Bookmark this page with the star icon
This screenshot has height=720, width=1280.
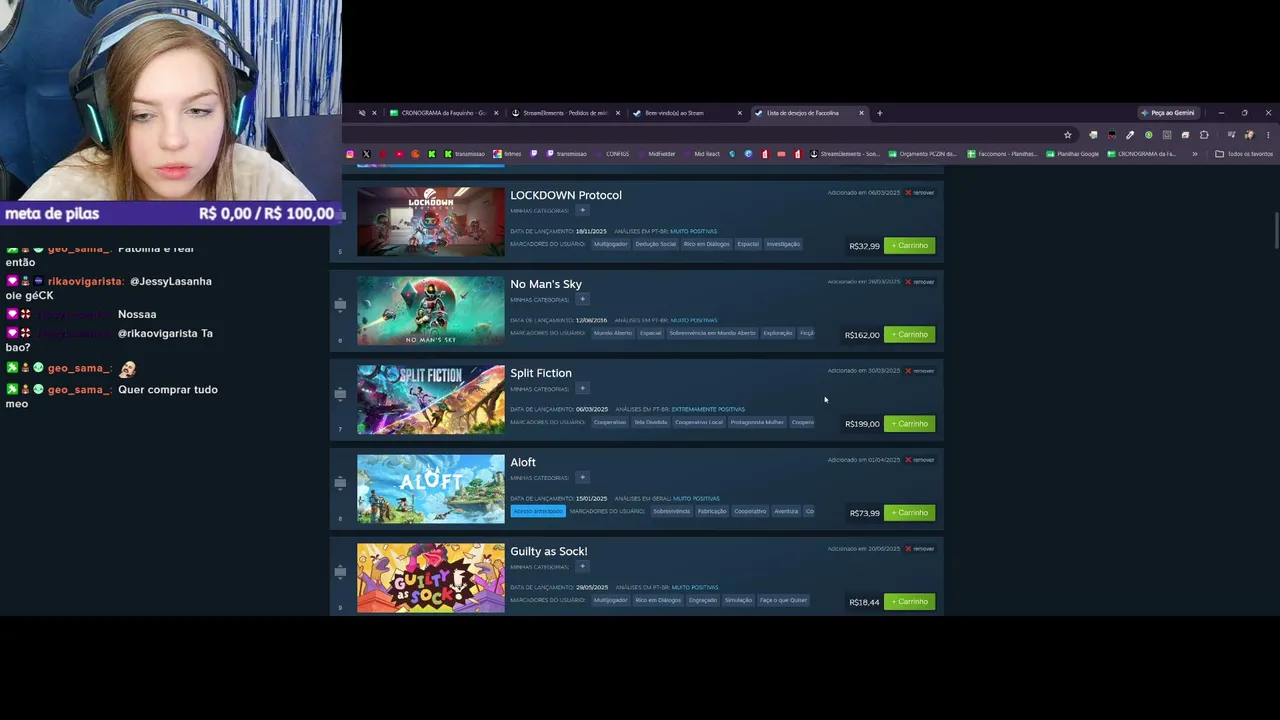pyautogui.click(x=1068, y=135)
